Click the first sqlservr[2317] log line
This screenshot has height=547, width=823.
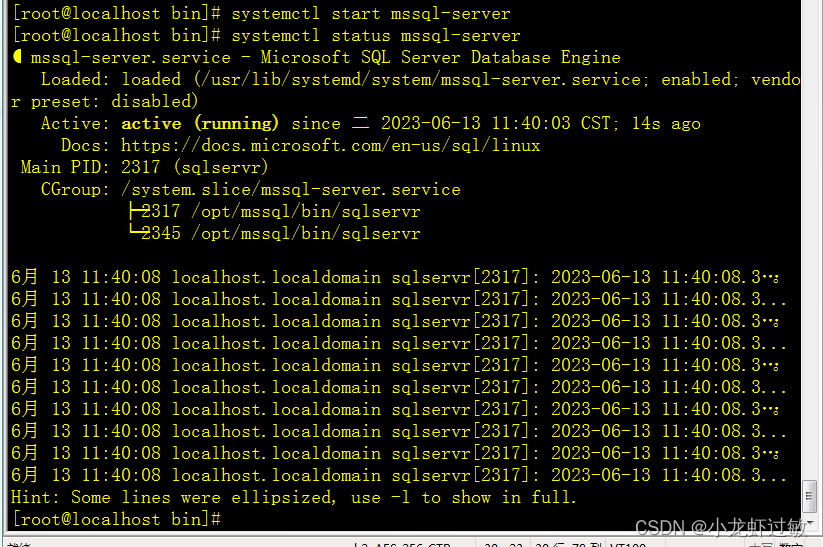click(396, 277)
